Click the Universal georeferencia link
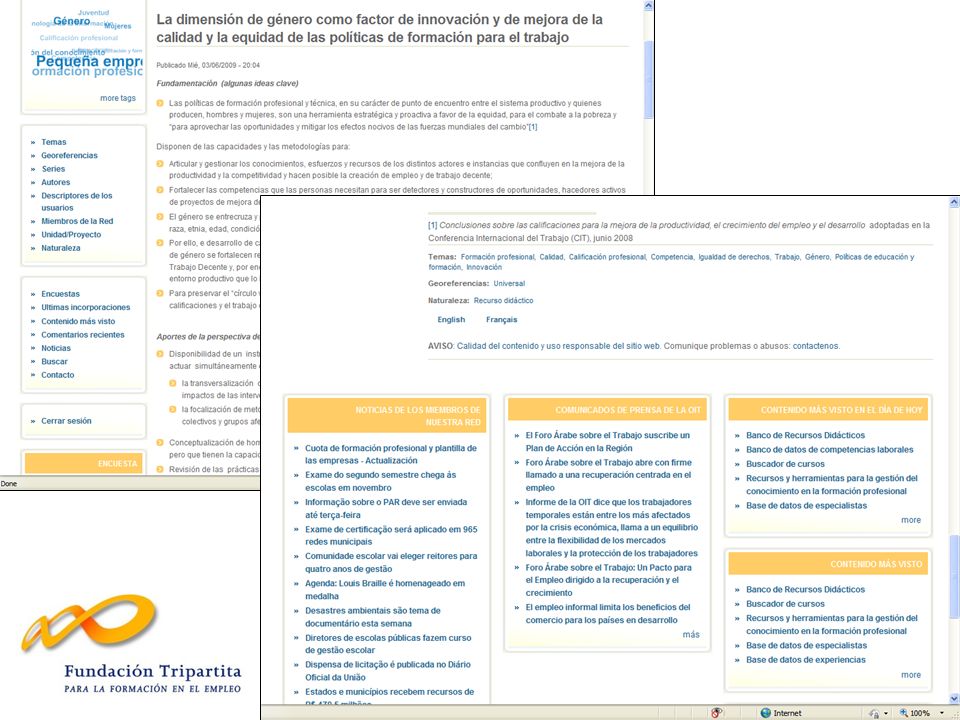 point(509,283)
